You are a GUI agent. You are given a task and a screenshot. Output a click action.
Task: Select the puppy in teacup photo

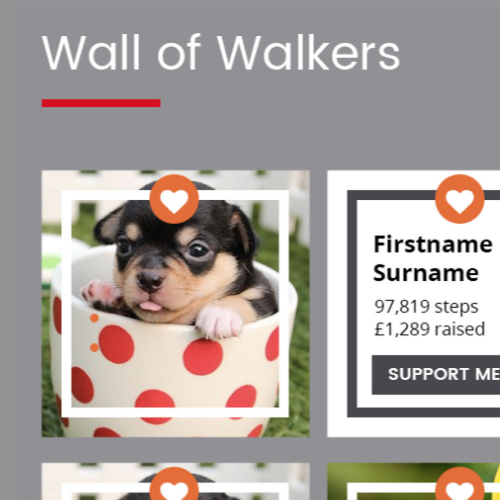coord(175,304)
